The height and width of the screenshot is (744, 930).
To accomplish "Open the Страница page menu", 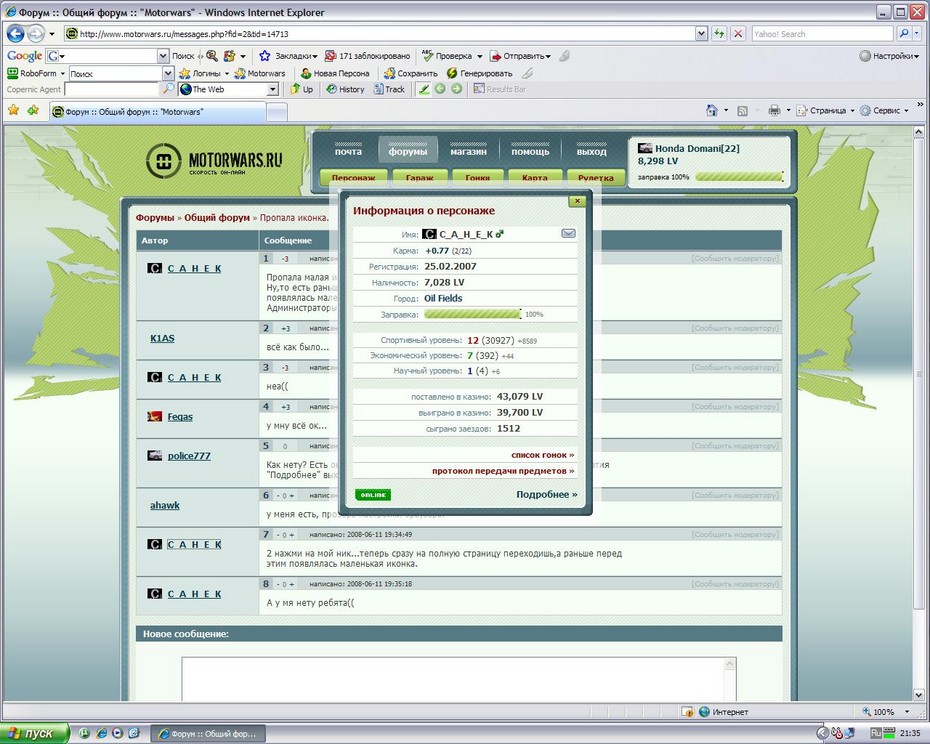I will (825, 110).
